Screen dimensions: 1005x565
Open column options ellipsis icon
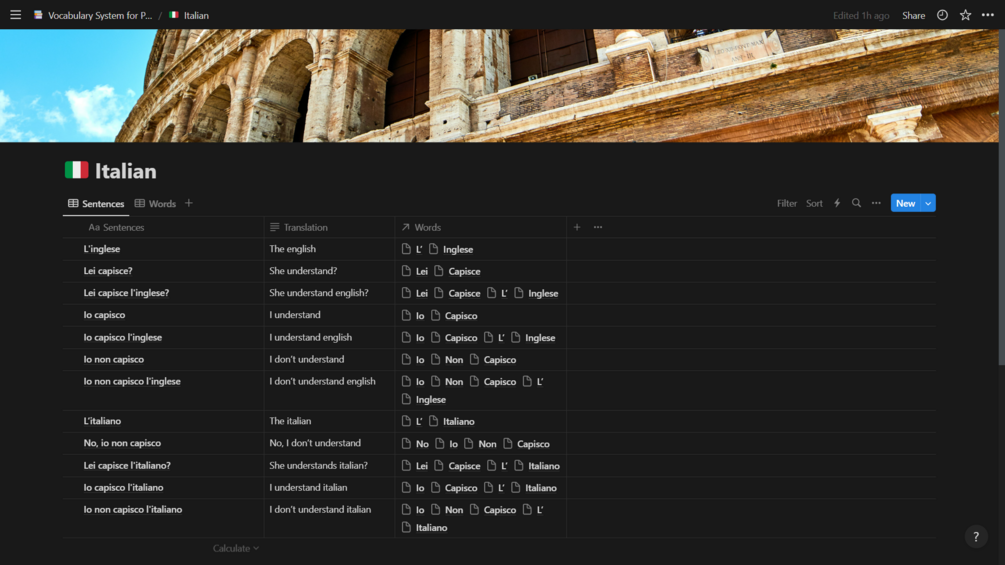click(598, 227)
